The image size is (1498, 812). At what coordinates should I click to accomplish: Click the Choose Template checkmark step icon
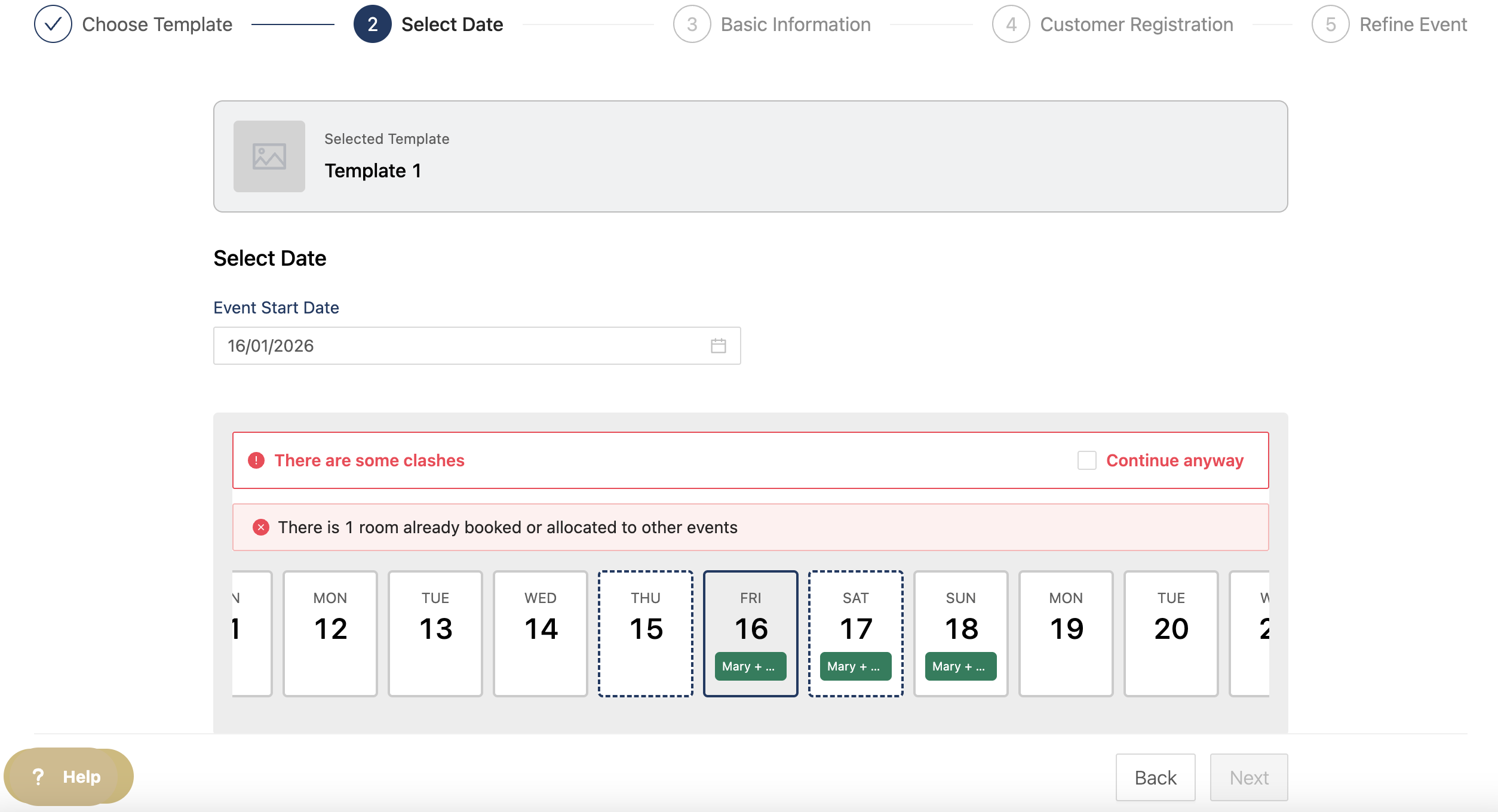pyautogui.click(x=53, y=24)
